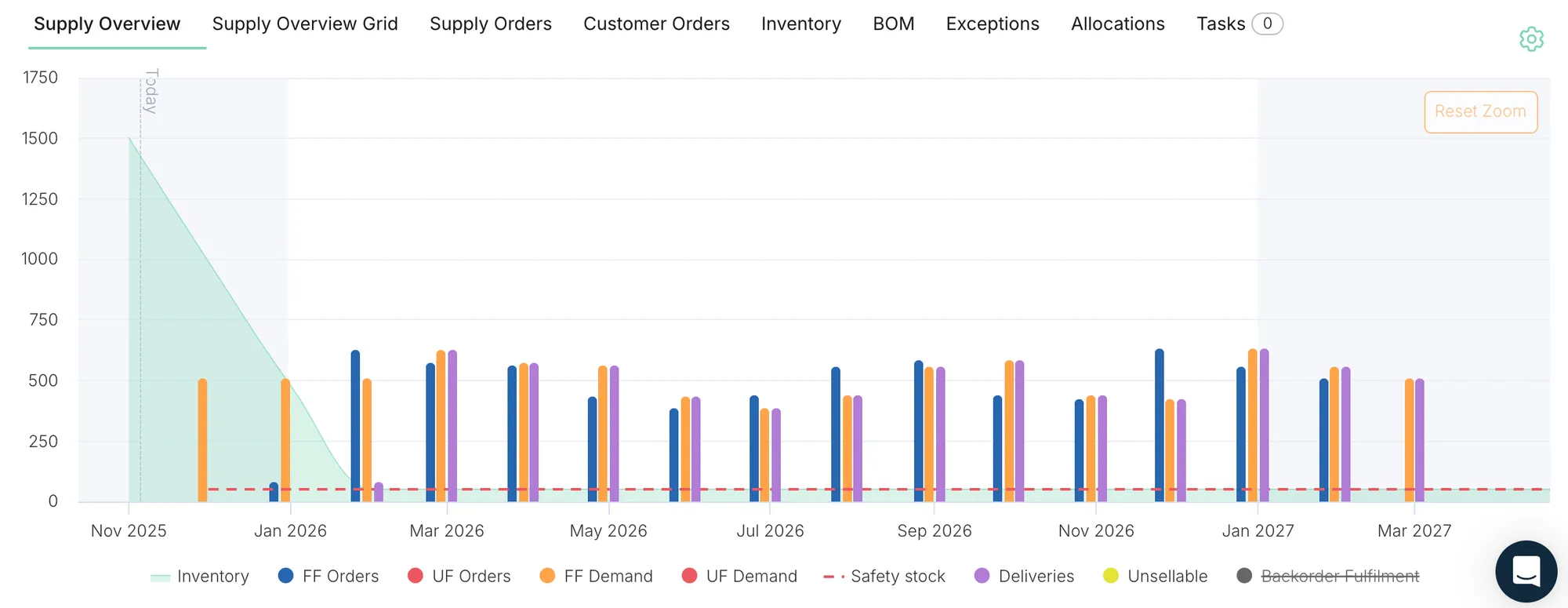Toggle the UF Orders legend series

click(459, 577)
